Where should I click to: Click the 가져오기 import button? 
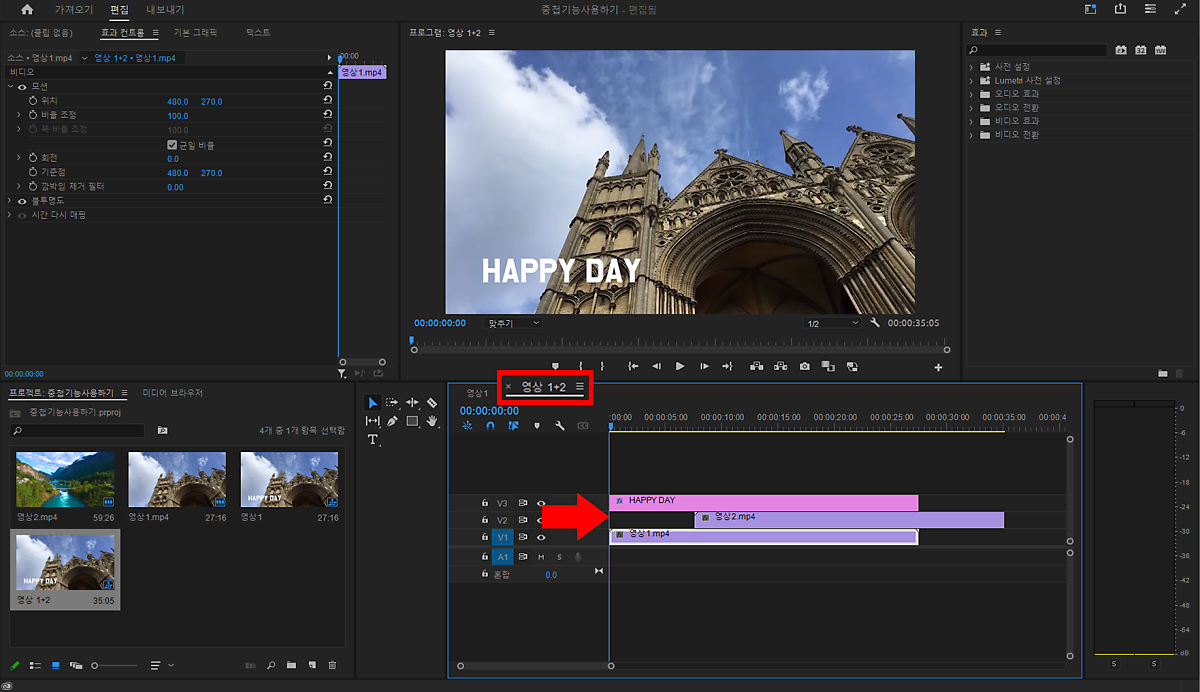[x=74, y=9]
